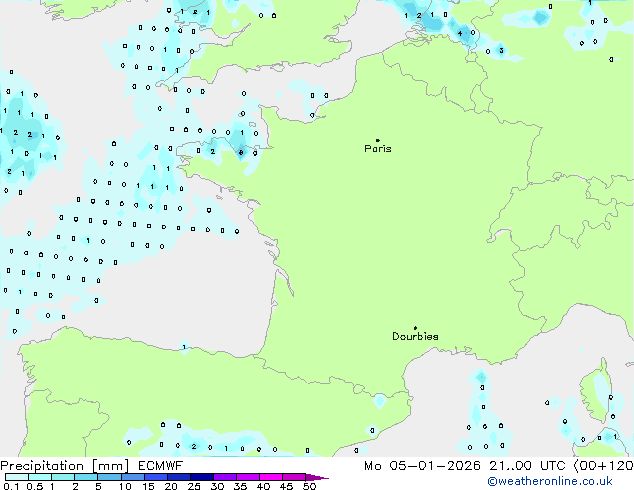This screenshot has height=490, width=634.
Task: Select the Dourbies location label
Action: pyautogui.click(x=415, y=336)
